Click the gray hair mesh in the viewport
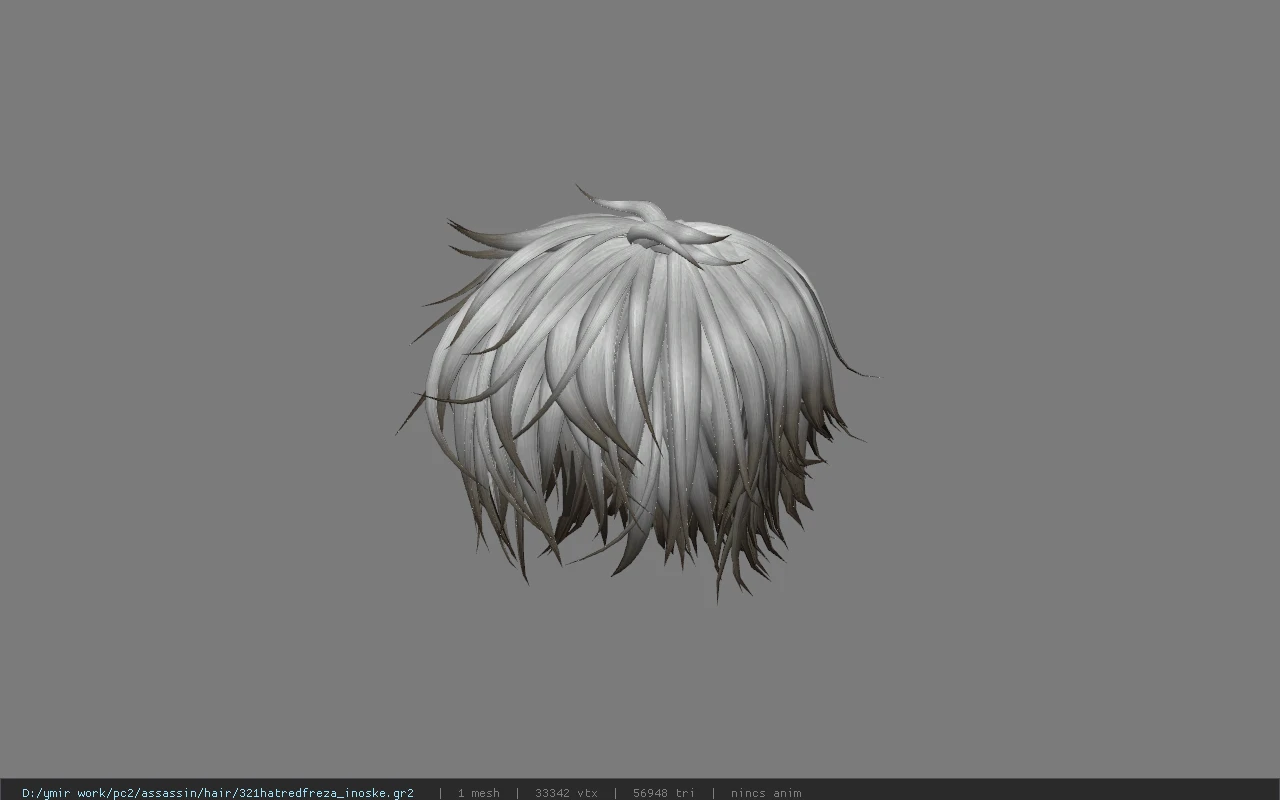This screenshot has height=800, width=1280. coord(637,392)
